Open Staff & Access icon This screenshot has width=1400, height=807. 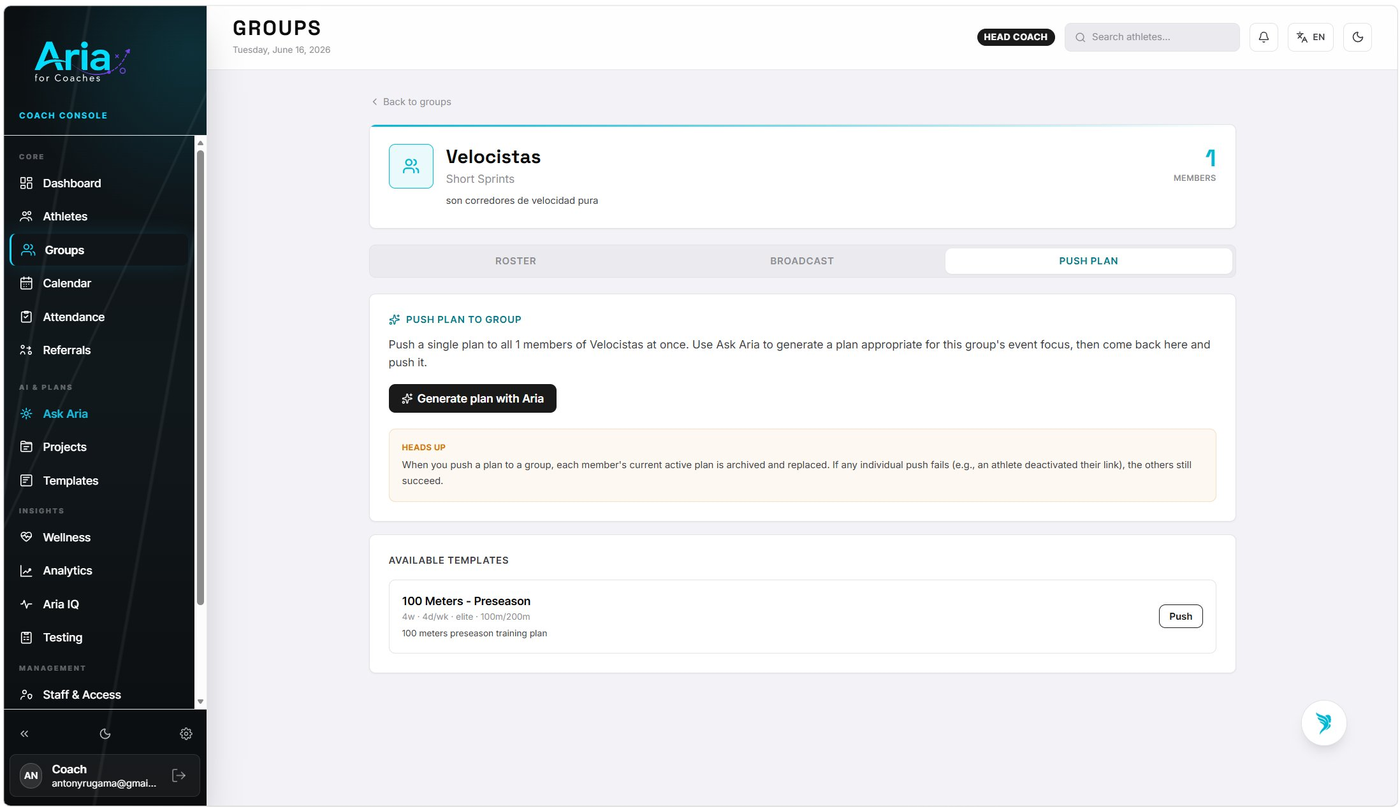(x=27, y=695)
